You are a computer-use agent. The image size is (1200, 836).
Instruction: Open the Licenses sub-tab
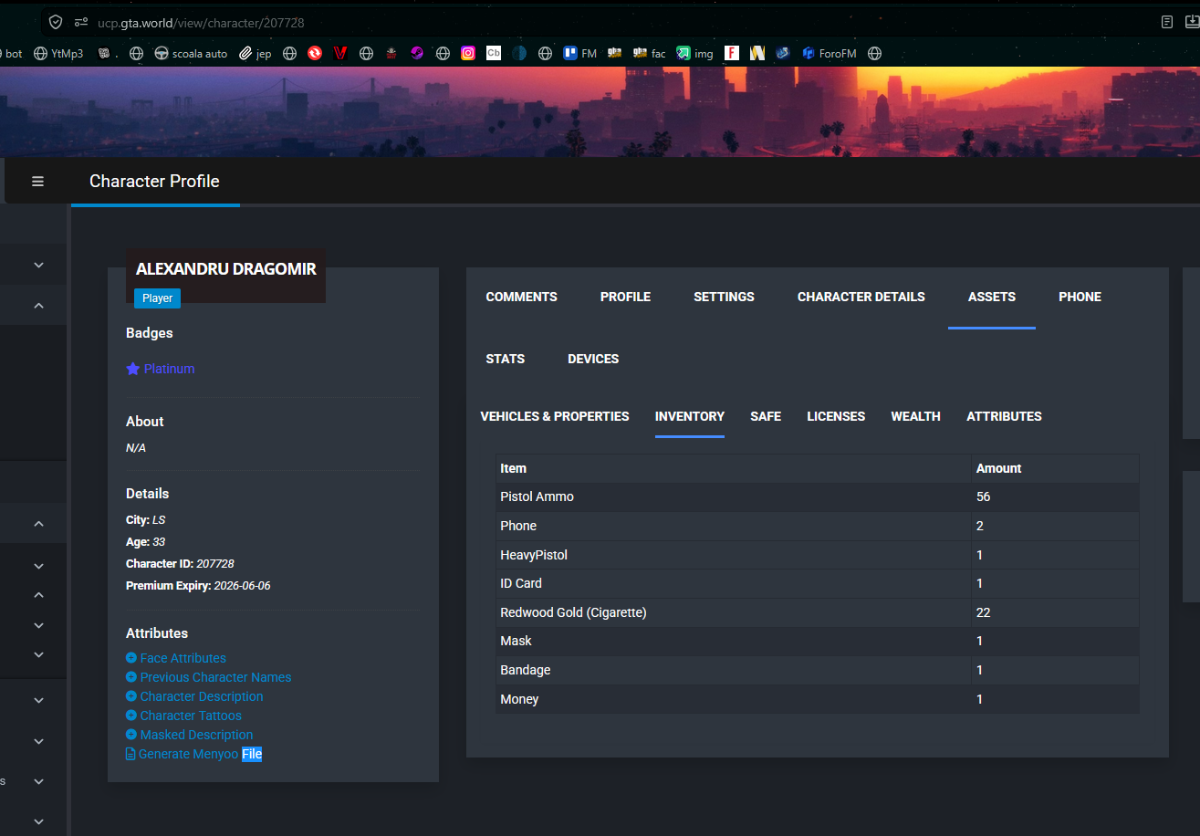pyautogui.click(x=836, y=416)
